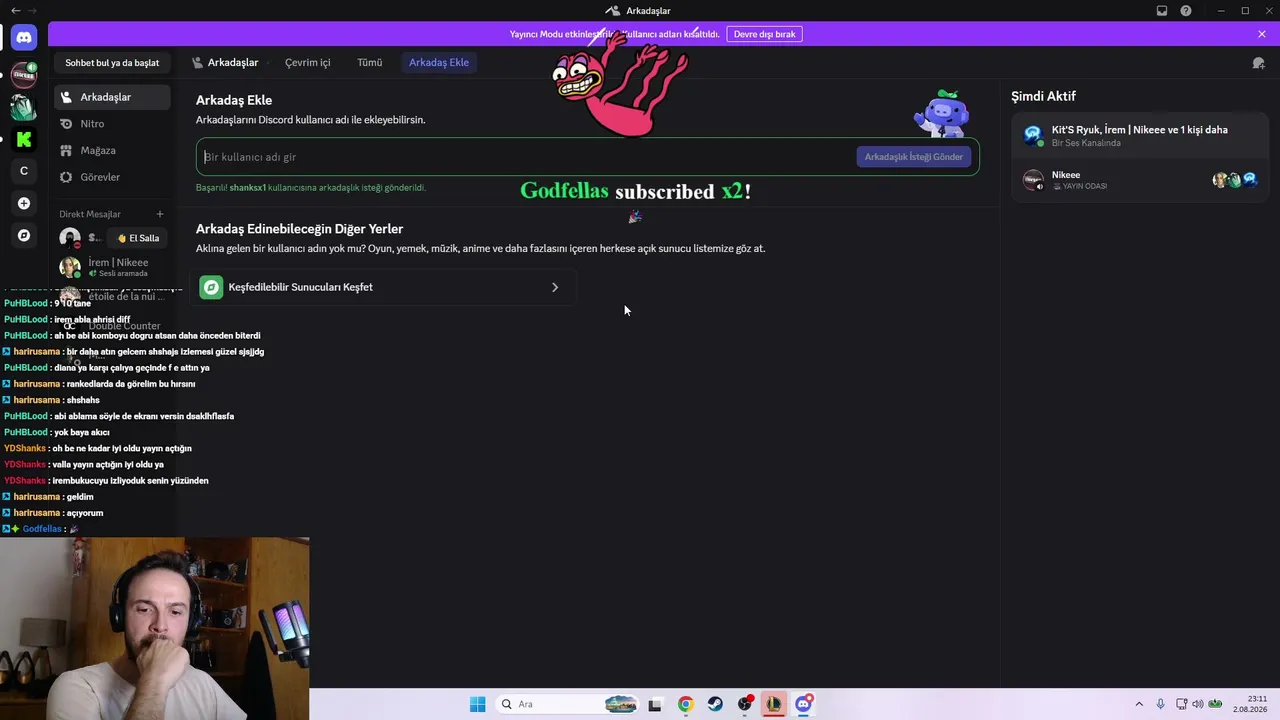The width and height of the screenshot is (1280, 720).
Task: Click the El Salla wave button
Action: click(138, 238)
